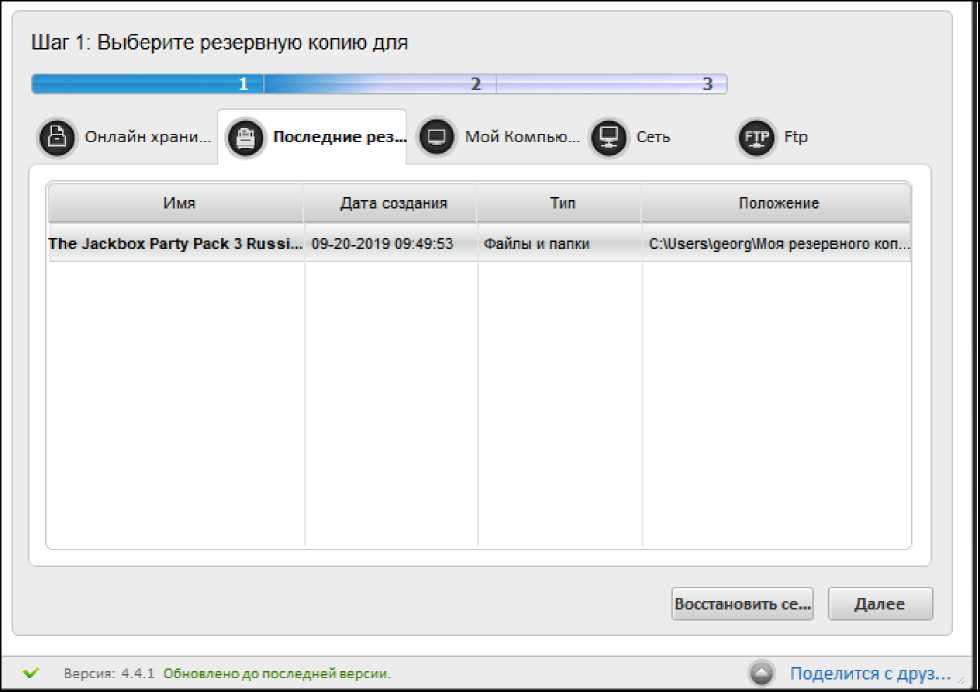Open the Поделится с друз... link
The width and height of the screenshot is (980, 692).
(870, 674)
